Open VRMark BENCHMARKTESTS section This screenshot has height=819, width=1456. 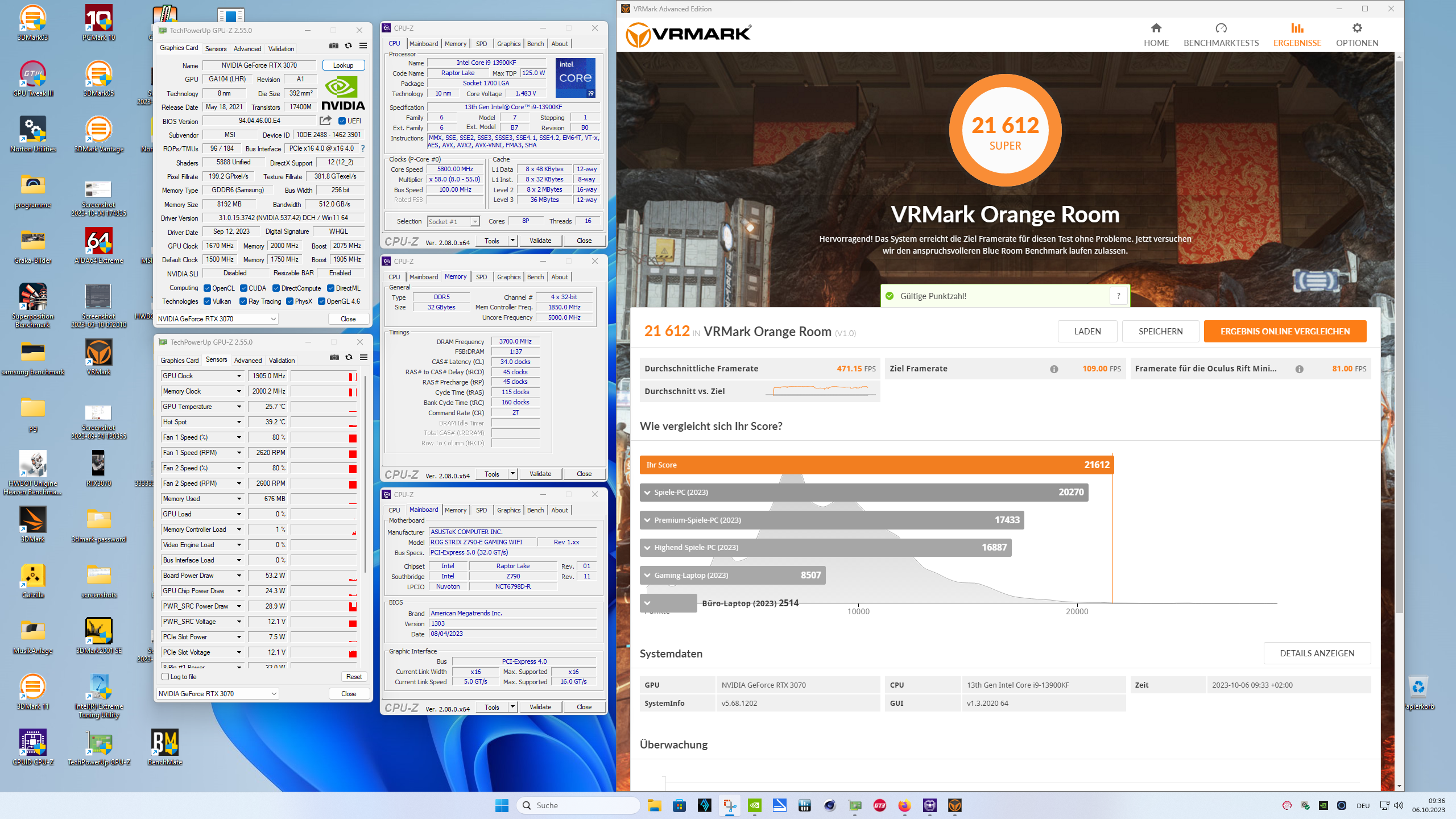click(1221, 35)
